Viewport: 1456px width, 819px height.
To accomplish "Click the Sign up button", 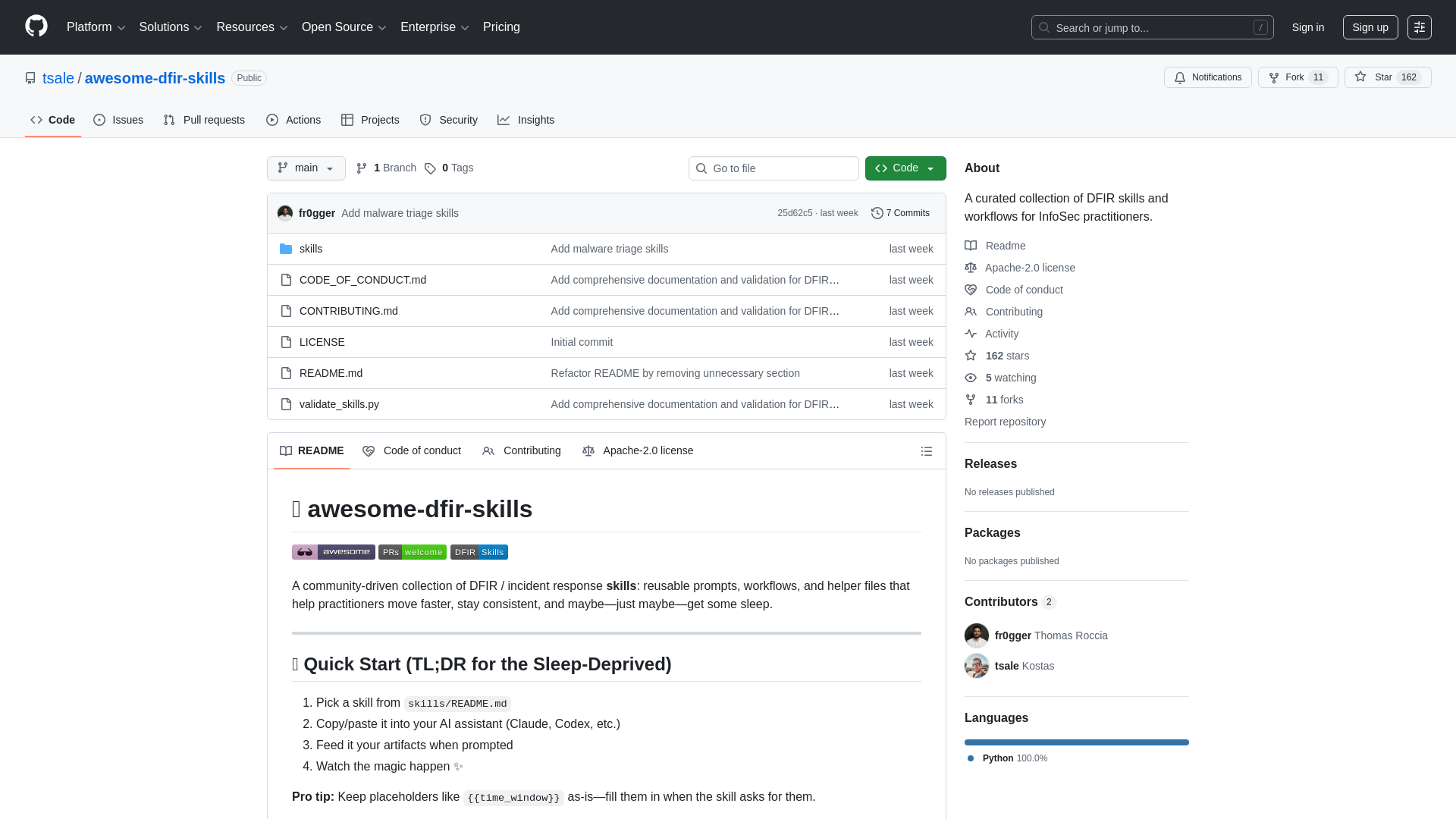I will click(1370, 27).
